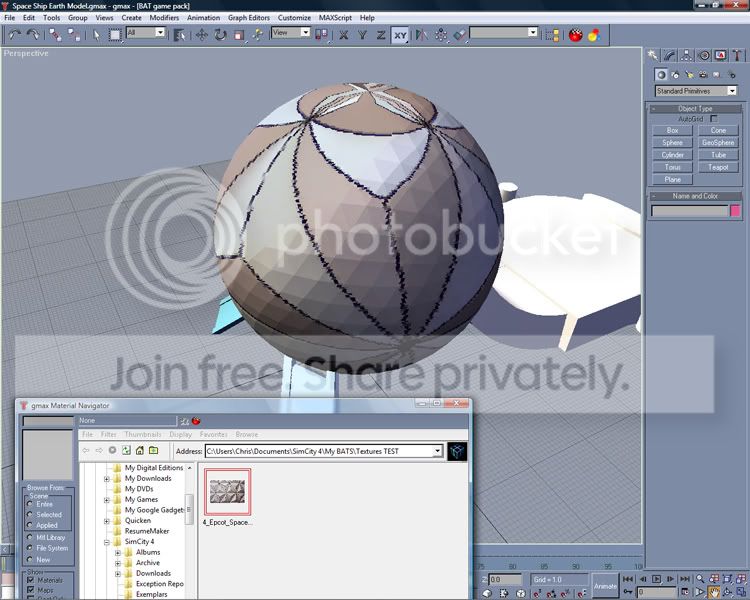This screenshot has width=750, height=600.
Task: Open the Customize menu
Action: click(x=294, y=18)
